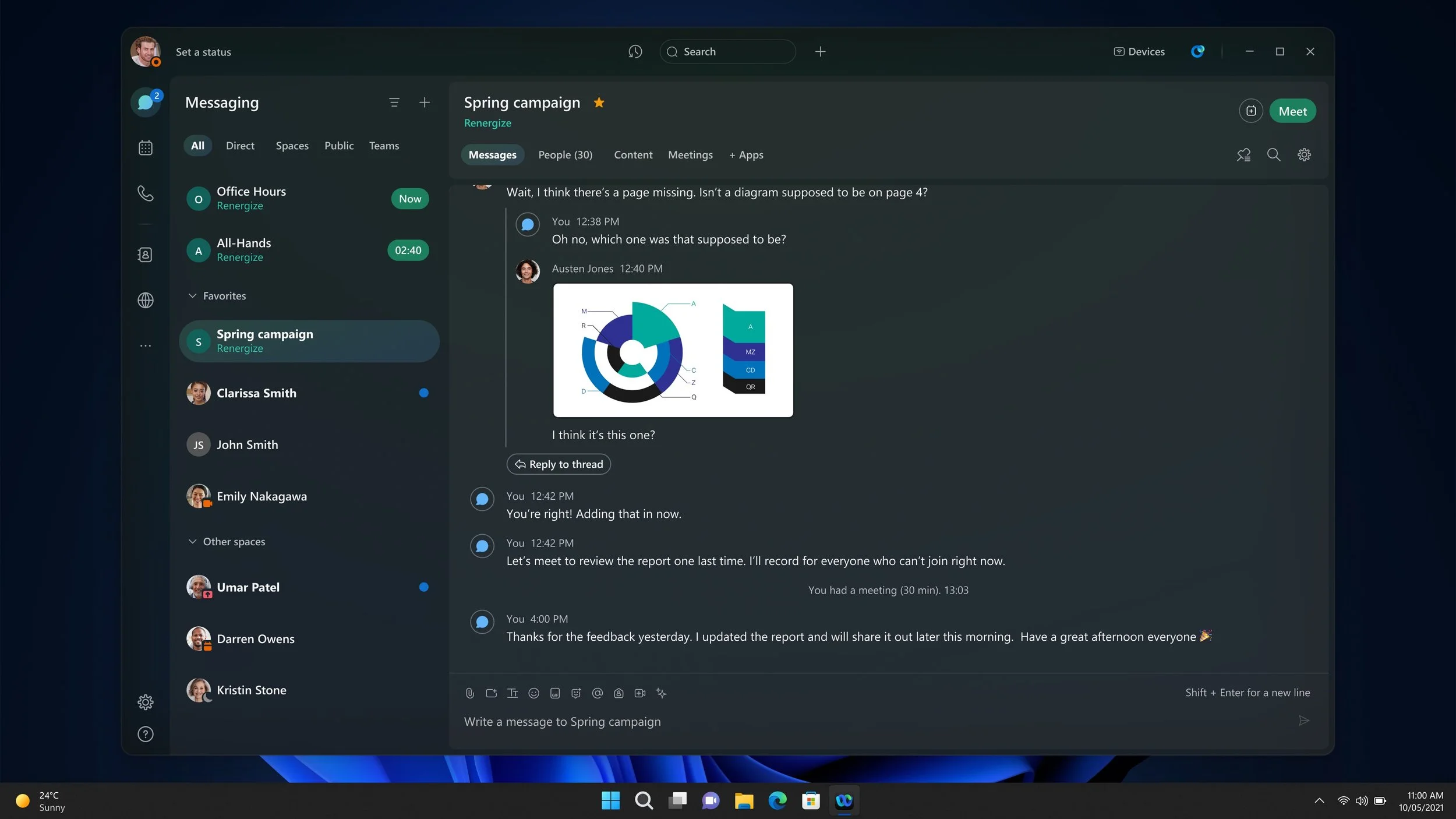Open the Calling panel in the sidebar
The height and width of the screenshot is (819, 1456).
145,193
